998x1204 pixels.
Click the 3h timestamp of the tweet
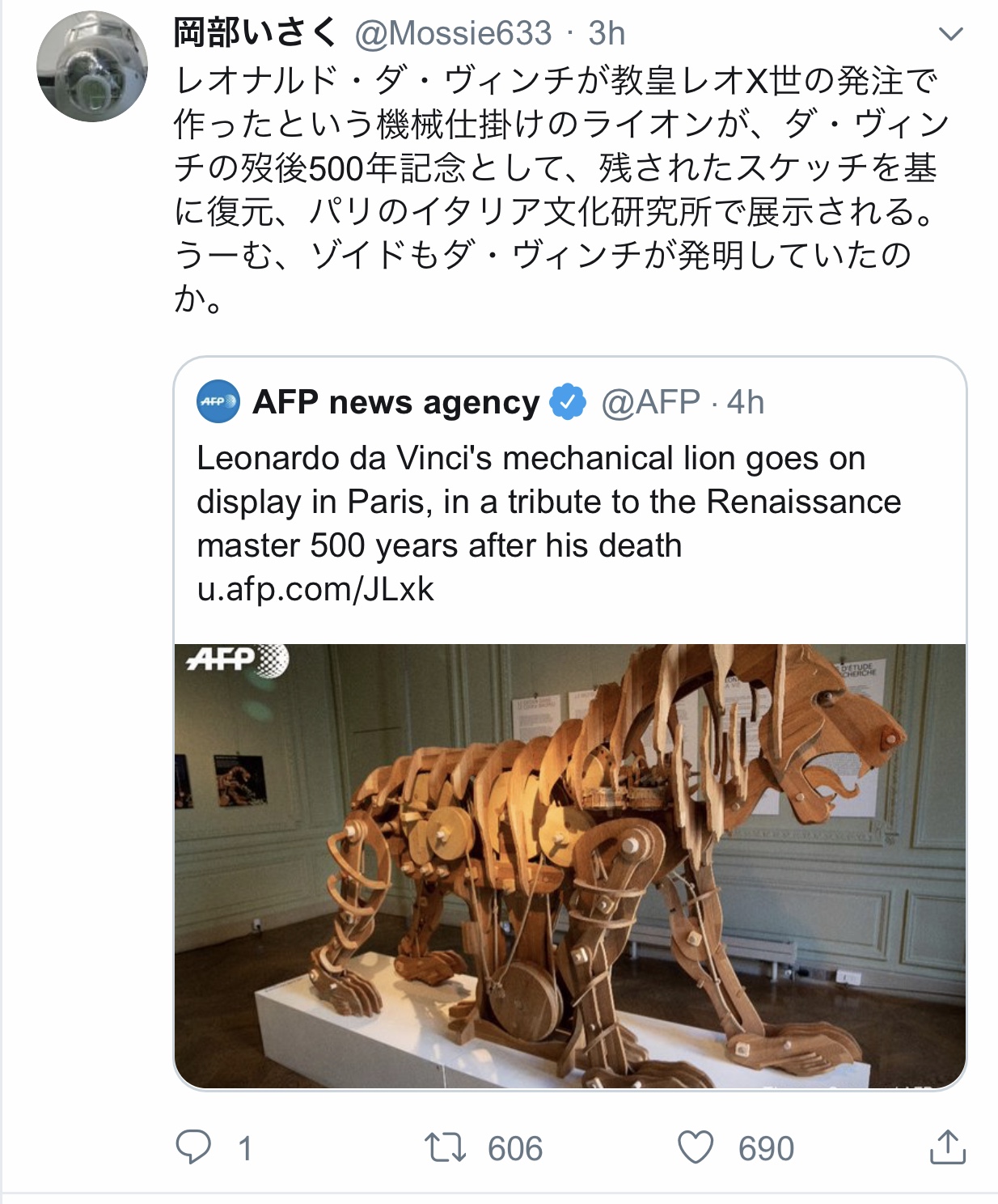pyautogui.click(x=607, y=34)
